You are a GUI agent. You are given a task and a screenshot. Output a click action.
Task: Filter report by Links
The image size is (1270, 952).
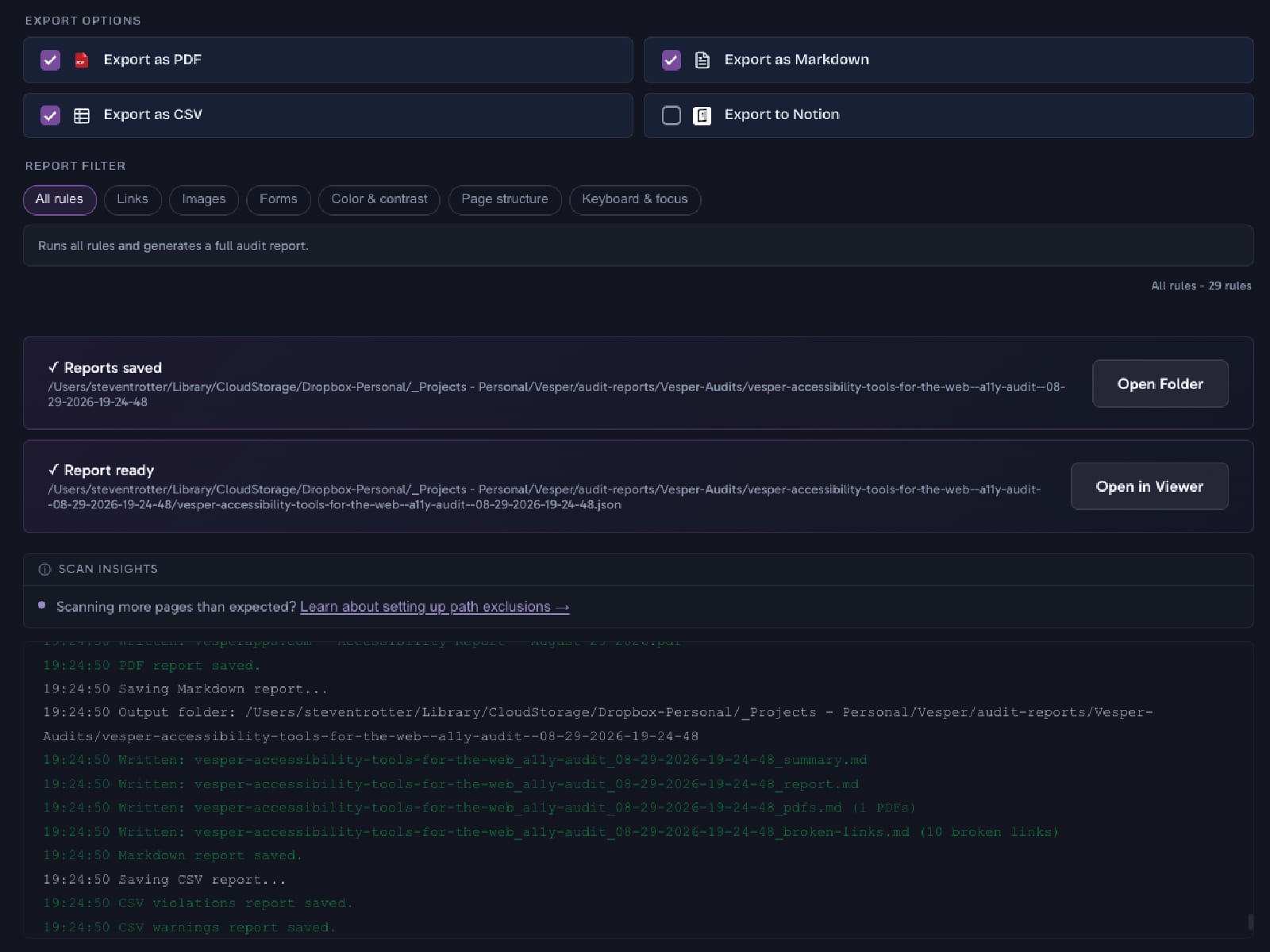click(133, 200)
